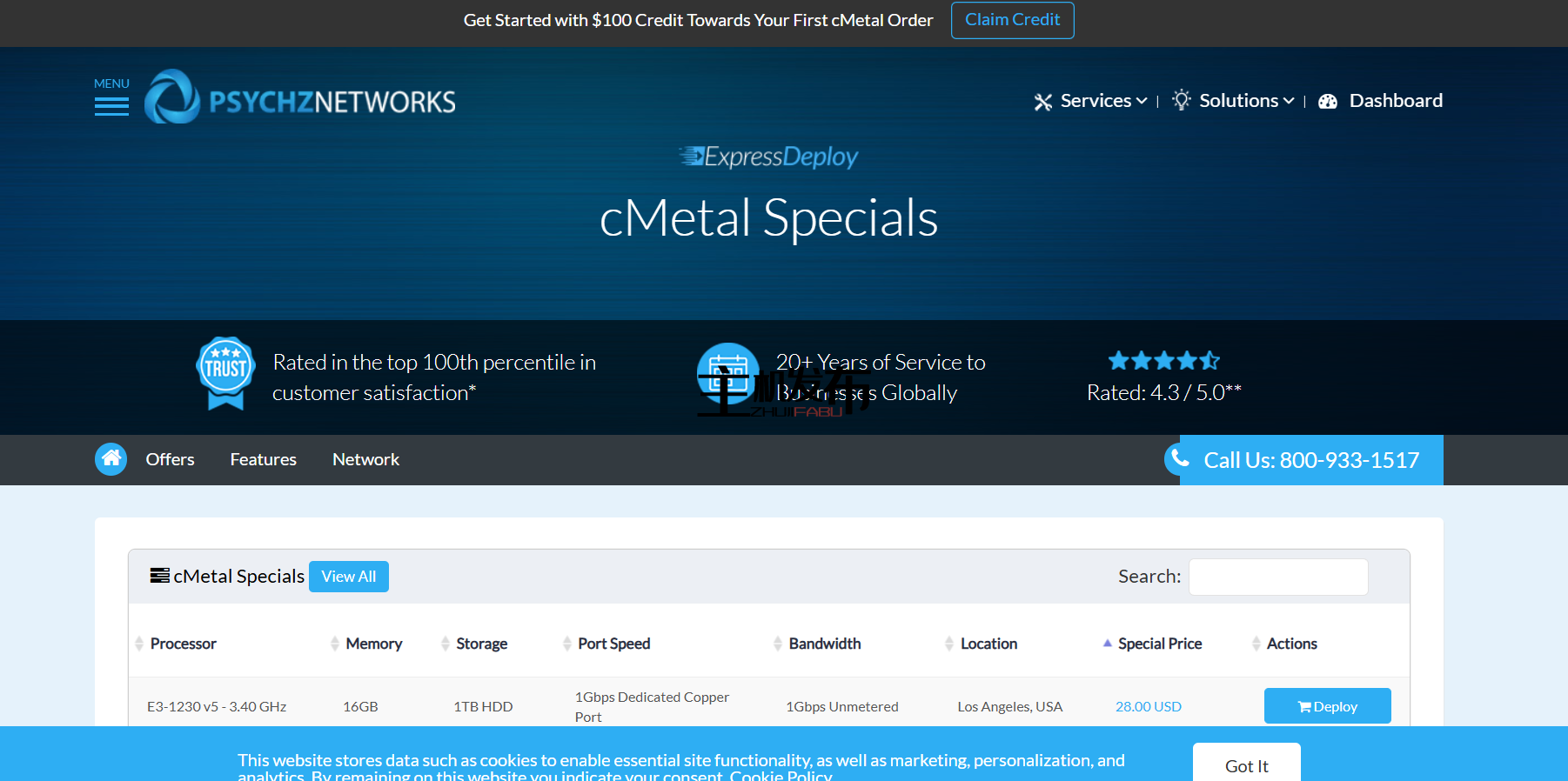The height and width of the screenshot is (781, 1568).
Task: Click the home icon in the navigation bar
Action: point(111,459)
